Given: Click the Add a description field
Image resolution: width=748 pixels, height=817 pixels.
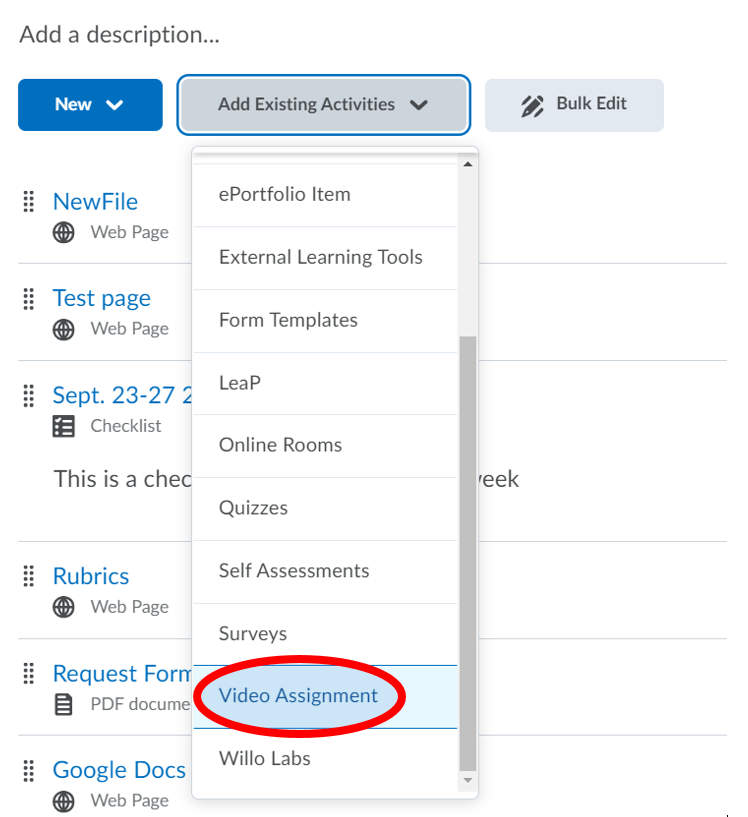Looking at the screenshot, I should 120,35.
